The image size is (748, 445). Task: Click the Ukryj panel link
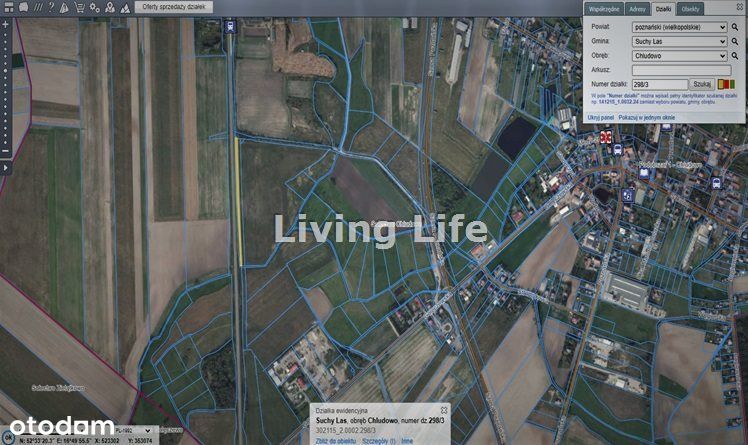[601, 117]
